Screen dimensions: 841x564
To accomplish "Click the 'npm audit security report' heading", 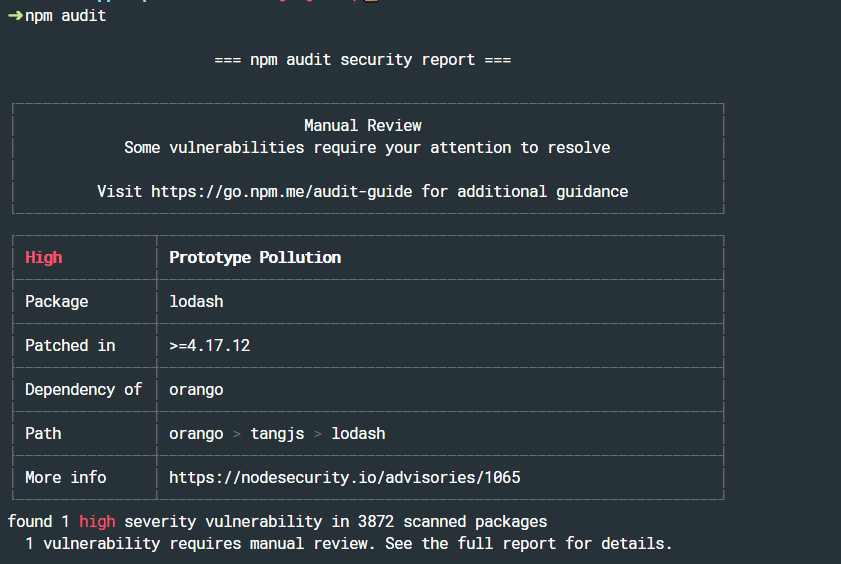I will [363, 60].
